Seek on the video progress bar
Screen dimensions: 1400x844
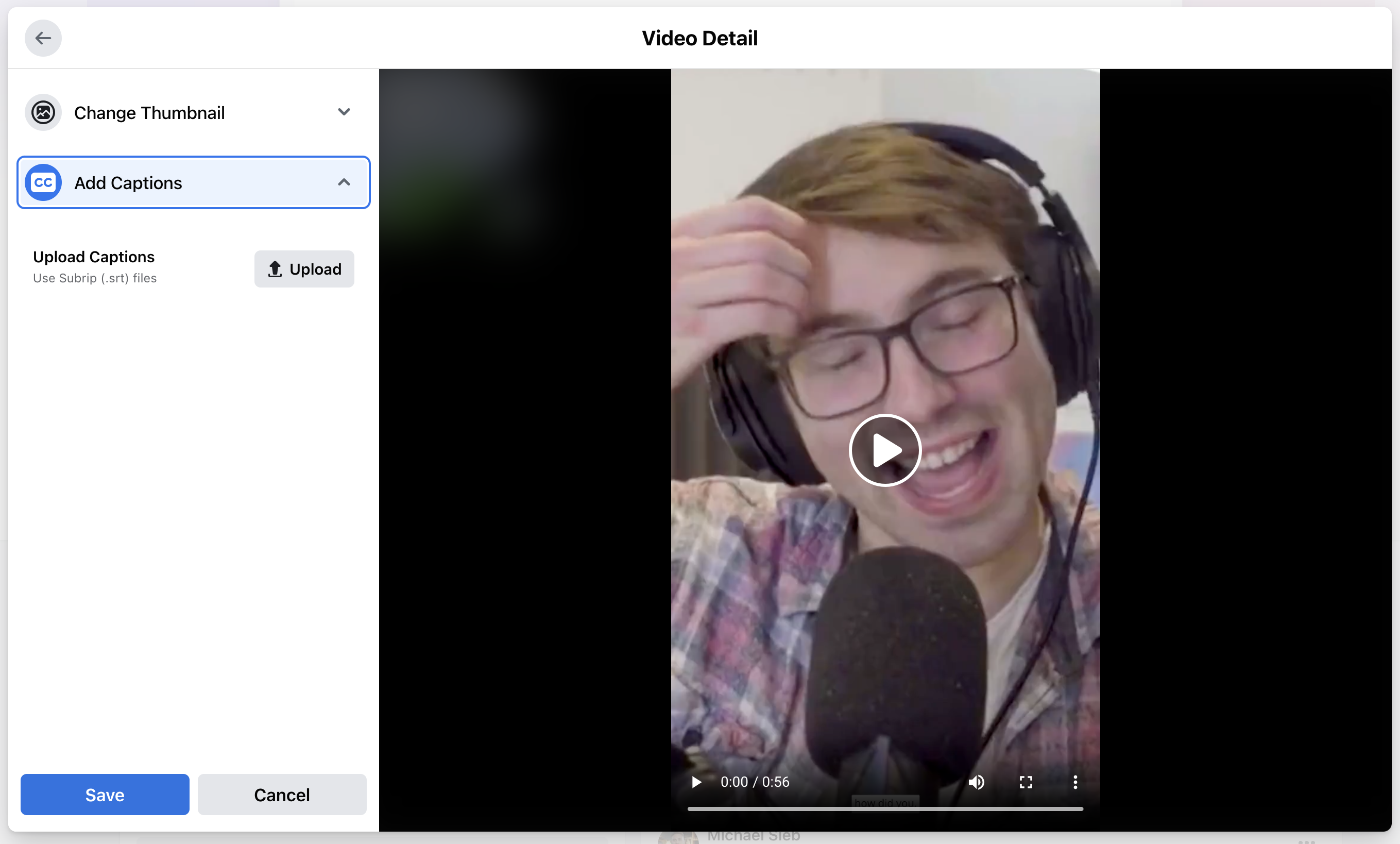click(x=885, y=809)
